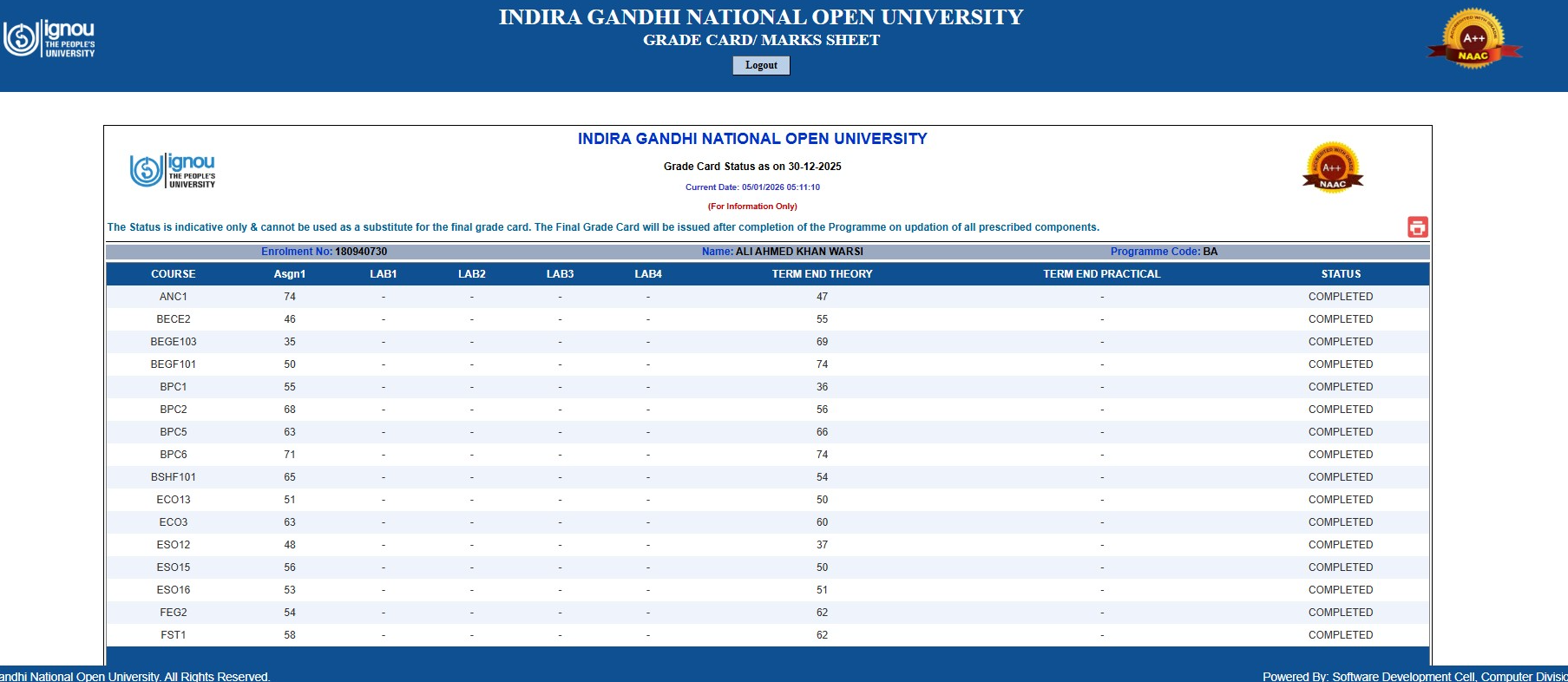Select the Grade Card Status as on 30-12-2025 line
Image resolution: width=1568 pixels, height=682 pixels.
[752, 167]
